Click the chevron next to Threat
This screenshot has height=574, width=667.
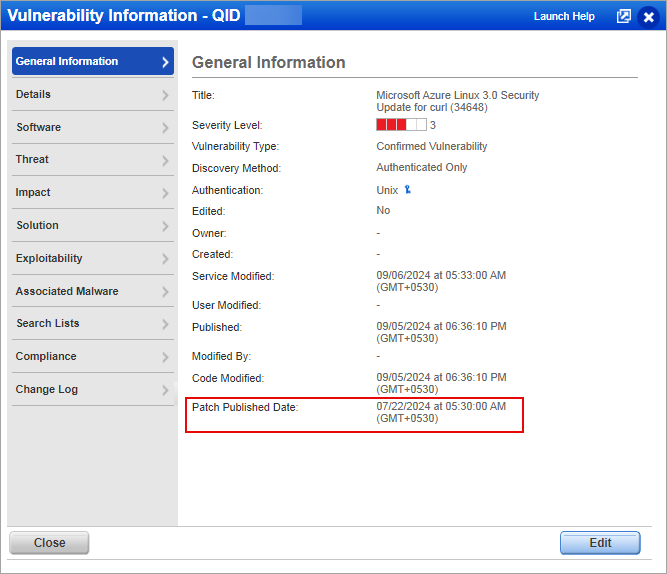[x=165, y=160]
